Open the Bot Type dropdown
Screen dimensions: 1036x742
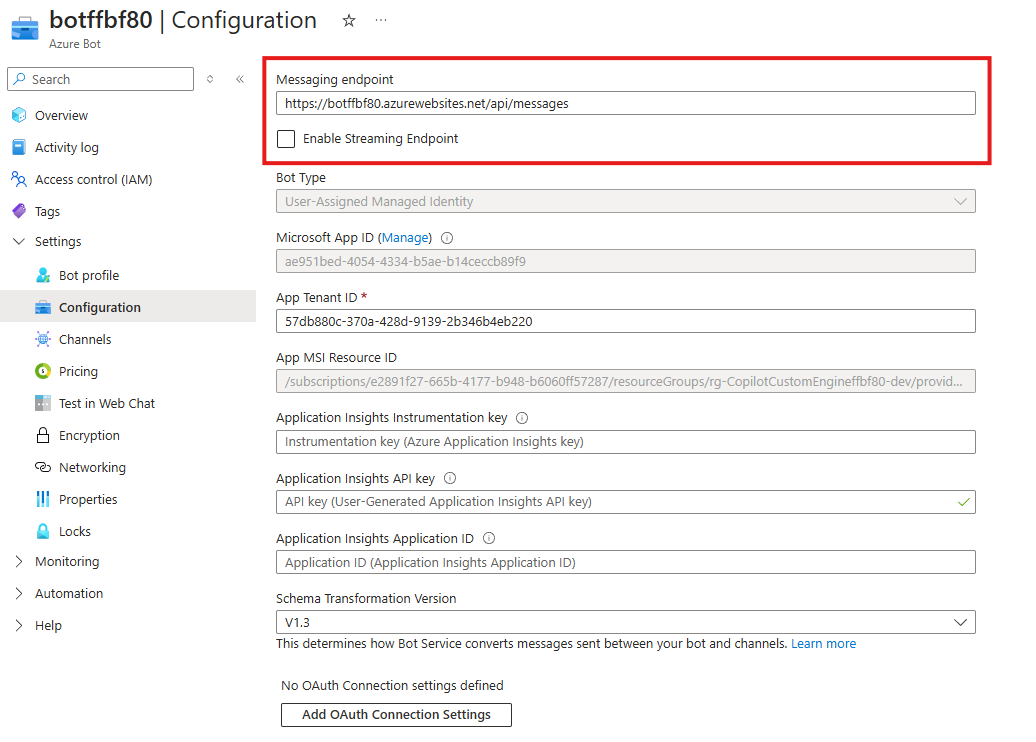(x=626, y=202)
